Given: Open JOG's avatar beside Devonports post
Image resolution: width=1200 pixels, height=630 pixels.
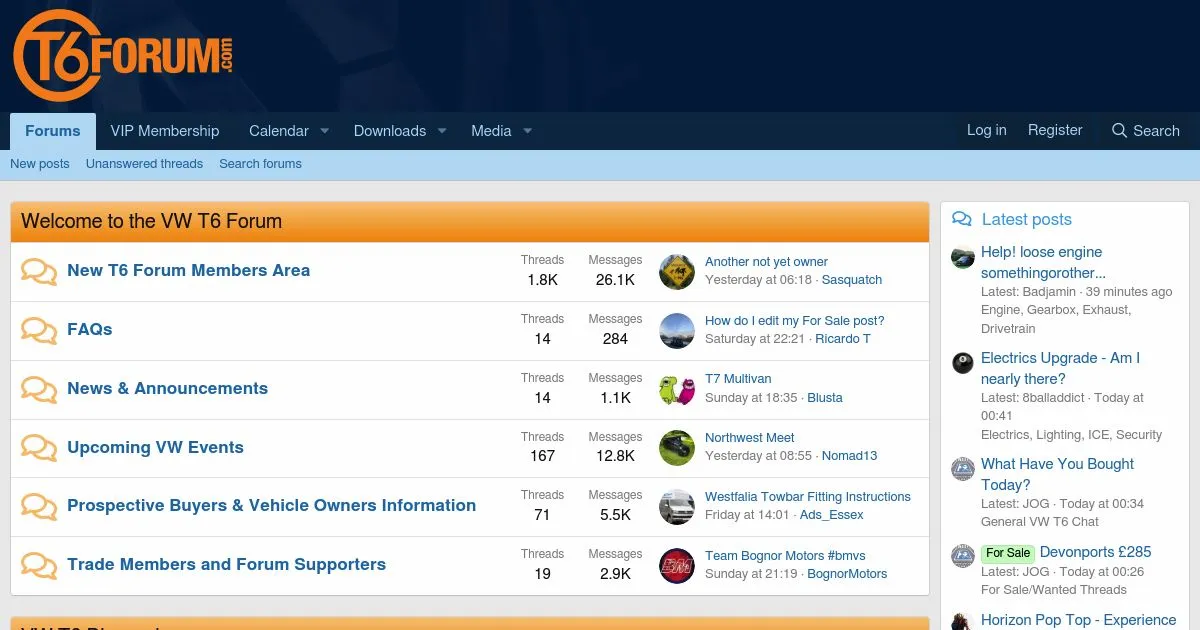Looking at the screenshot, I should pyautogui.click(x=963, y=555).
